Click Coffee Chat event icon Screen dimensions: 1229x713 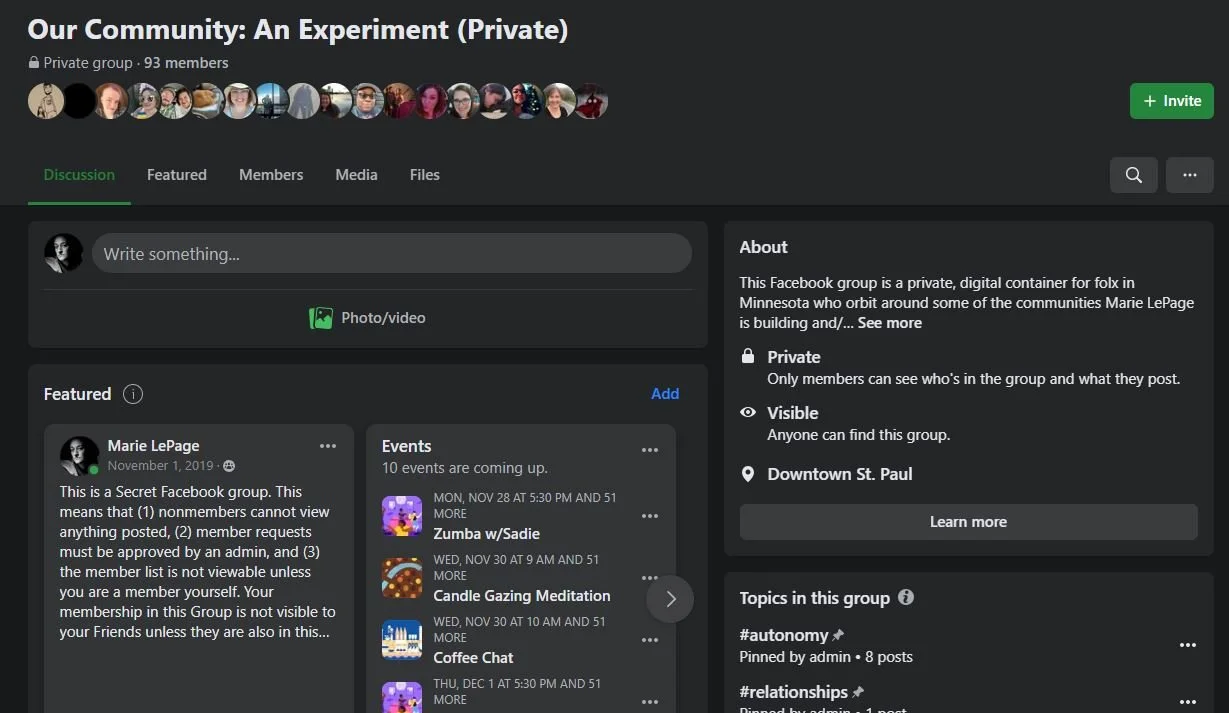402,640
